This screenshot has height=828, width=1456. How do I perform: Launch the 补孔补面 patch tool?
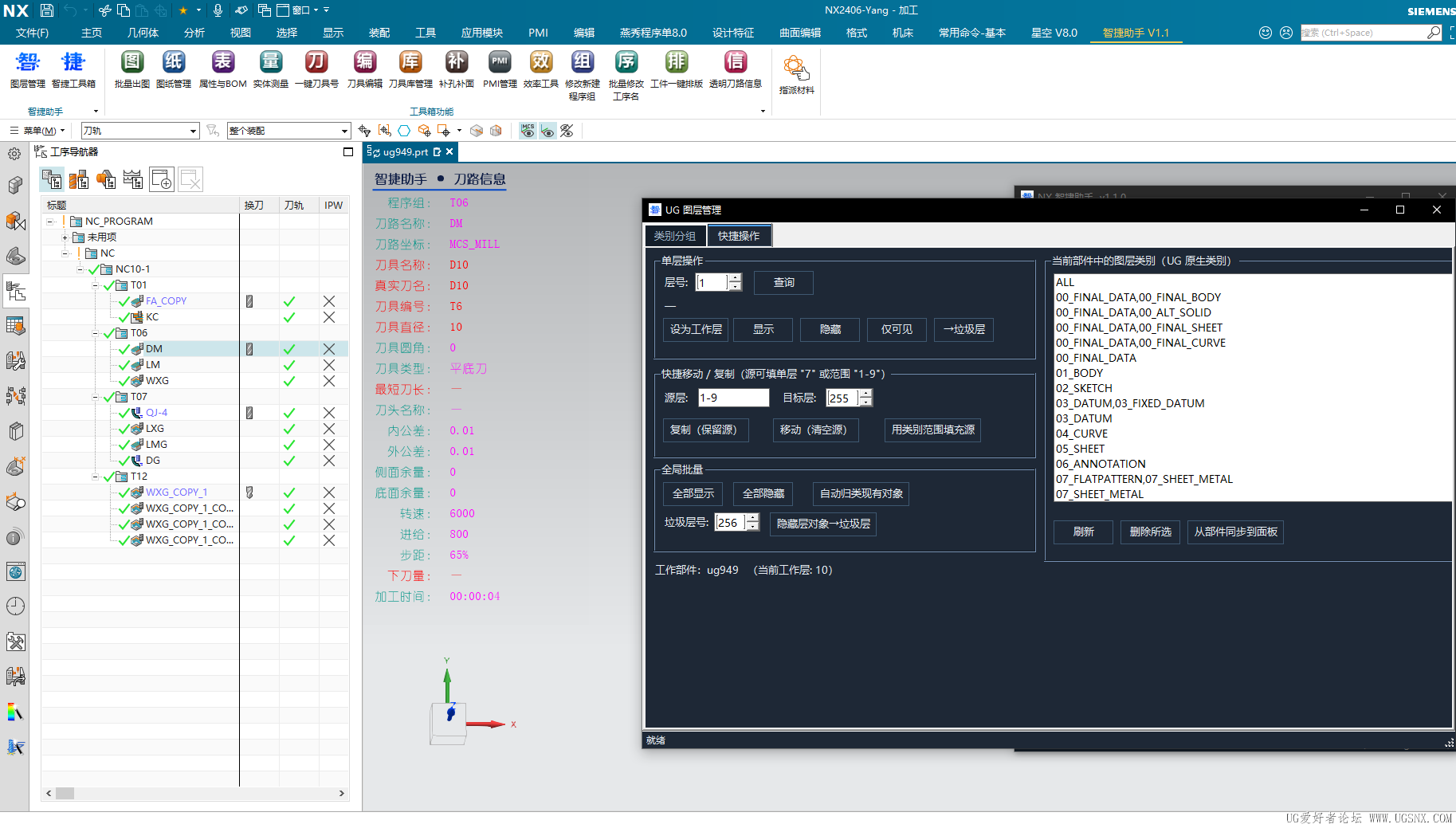457,69
